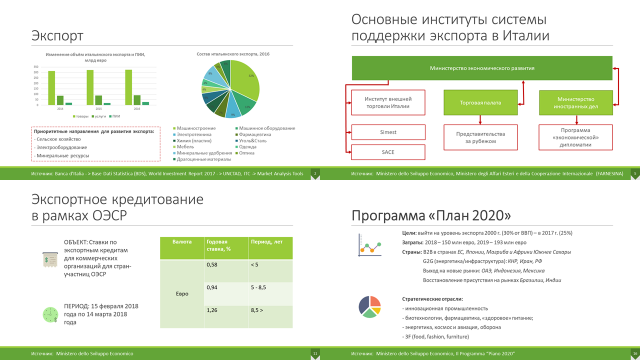The image size is (640, 360).
Task: Select the Цели line on План 2020 slide
Action: [487, 233]
